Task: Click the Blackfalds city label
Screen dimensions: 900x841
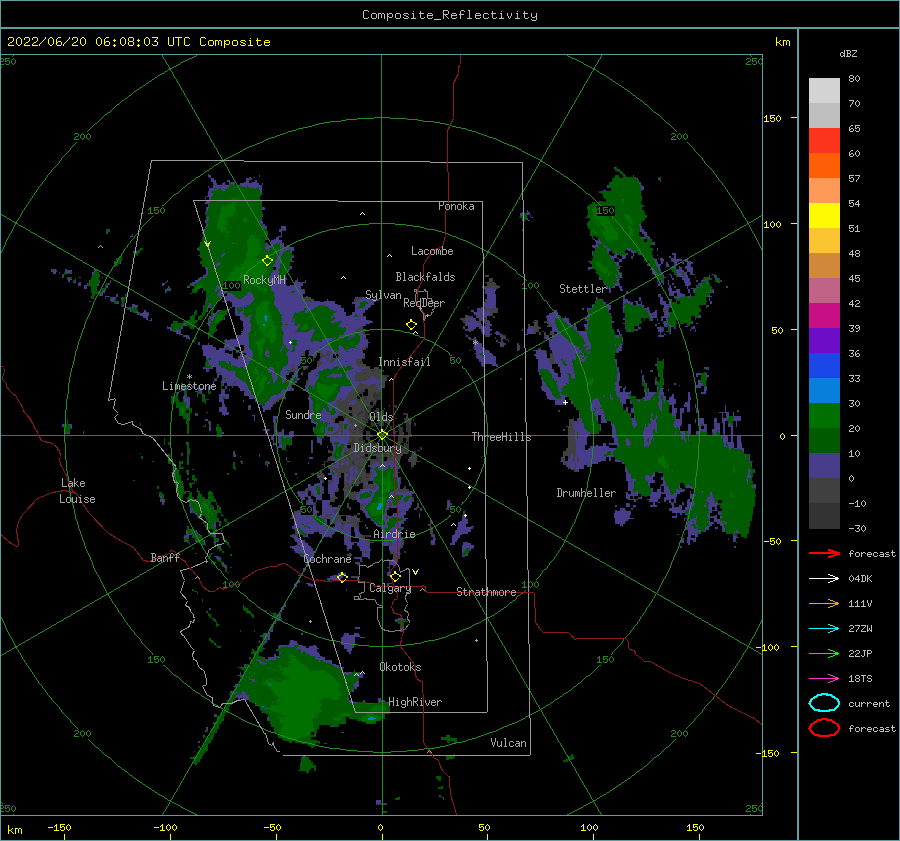Action: coord(425,277)
